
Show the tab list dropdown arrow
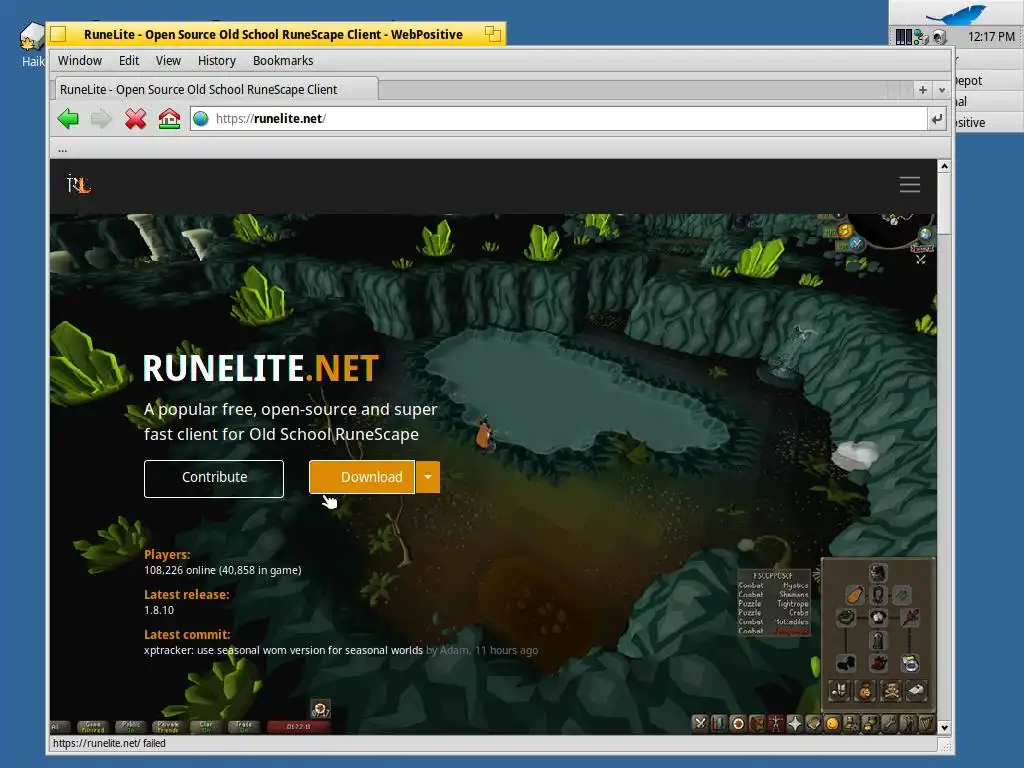(x=942, y=90)
